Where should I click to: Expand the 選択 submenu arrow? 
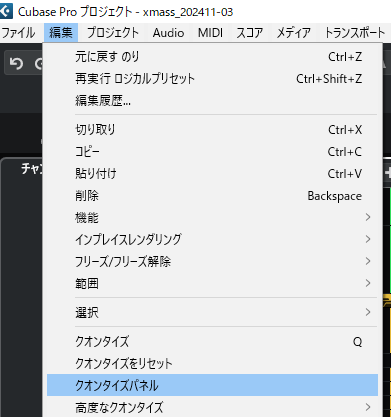pos(368,312)
